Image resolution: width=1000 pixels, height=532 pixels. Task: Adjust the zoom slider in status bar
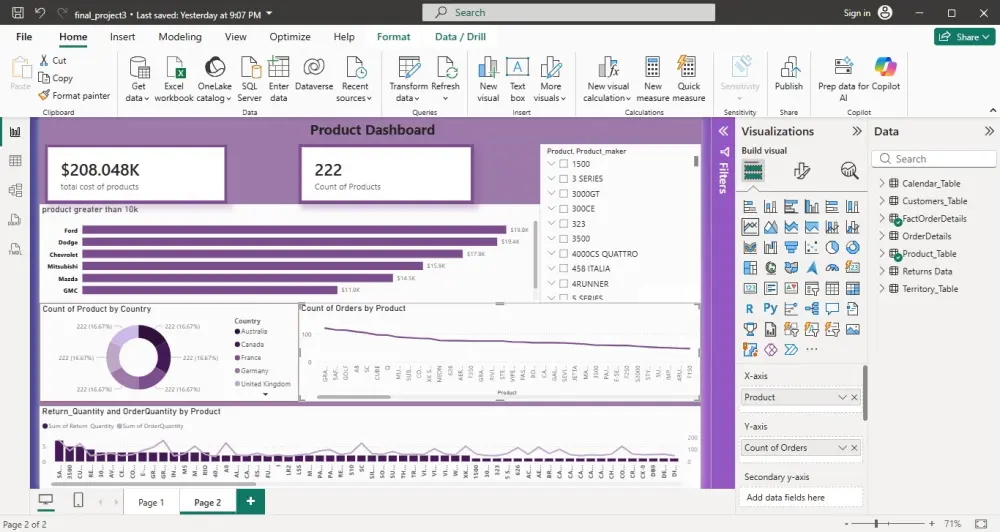(876, 523)
